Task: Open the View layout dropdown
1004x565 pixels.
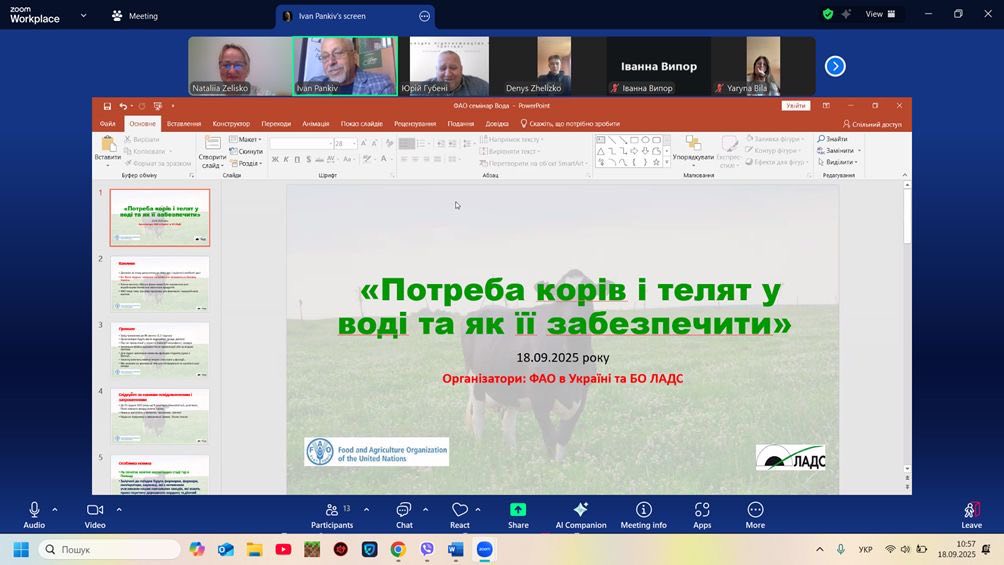Action: tap(879, 15)
